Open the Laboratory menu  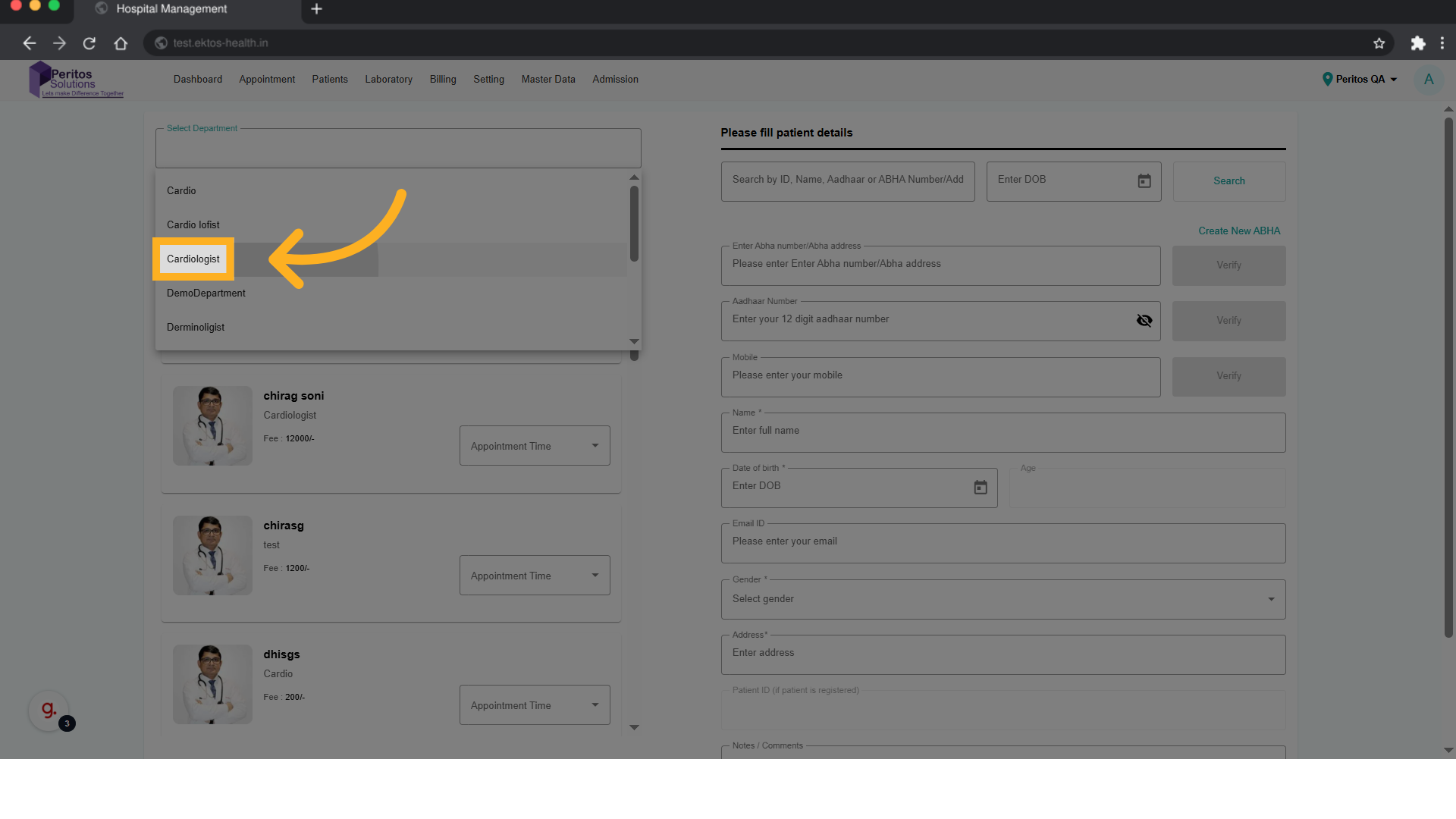pyautogui.click(x=388, y=80)
